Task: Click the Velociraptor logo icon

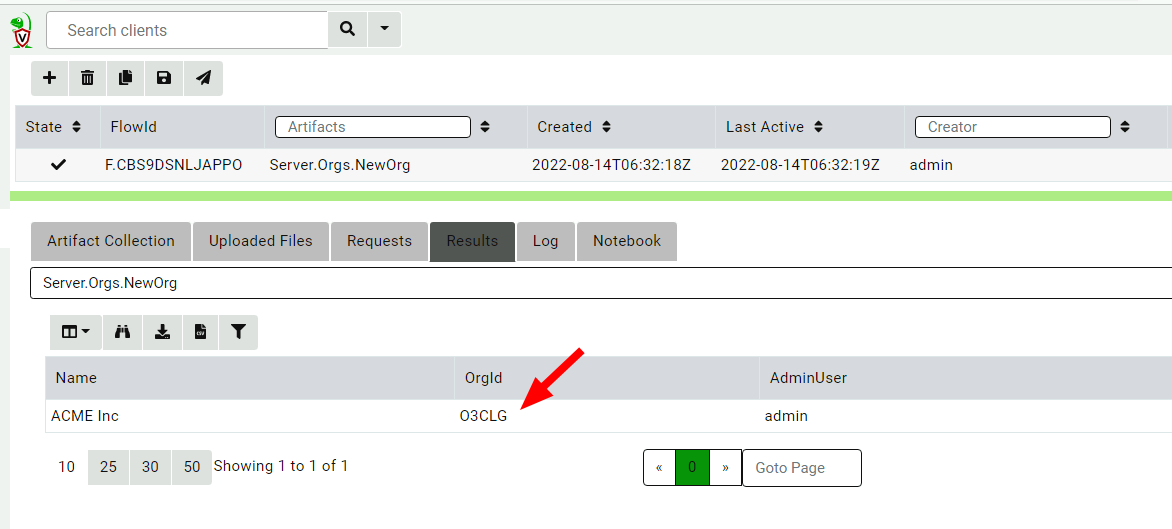Action: coord(21,31)
